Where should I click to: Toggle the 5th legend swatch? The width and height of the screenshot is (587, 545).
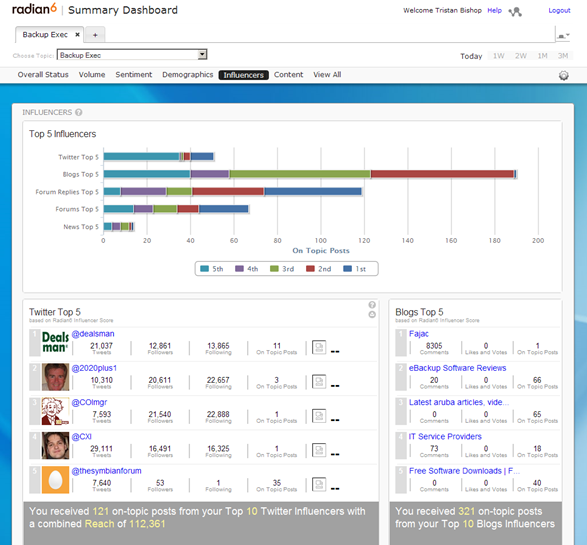204,268
